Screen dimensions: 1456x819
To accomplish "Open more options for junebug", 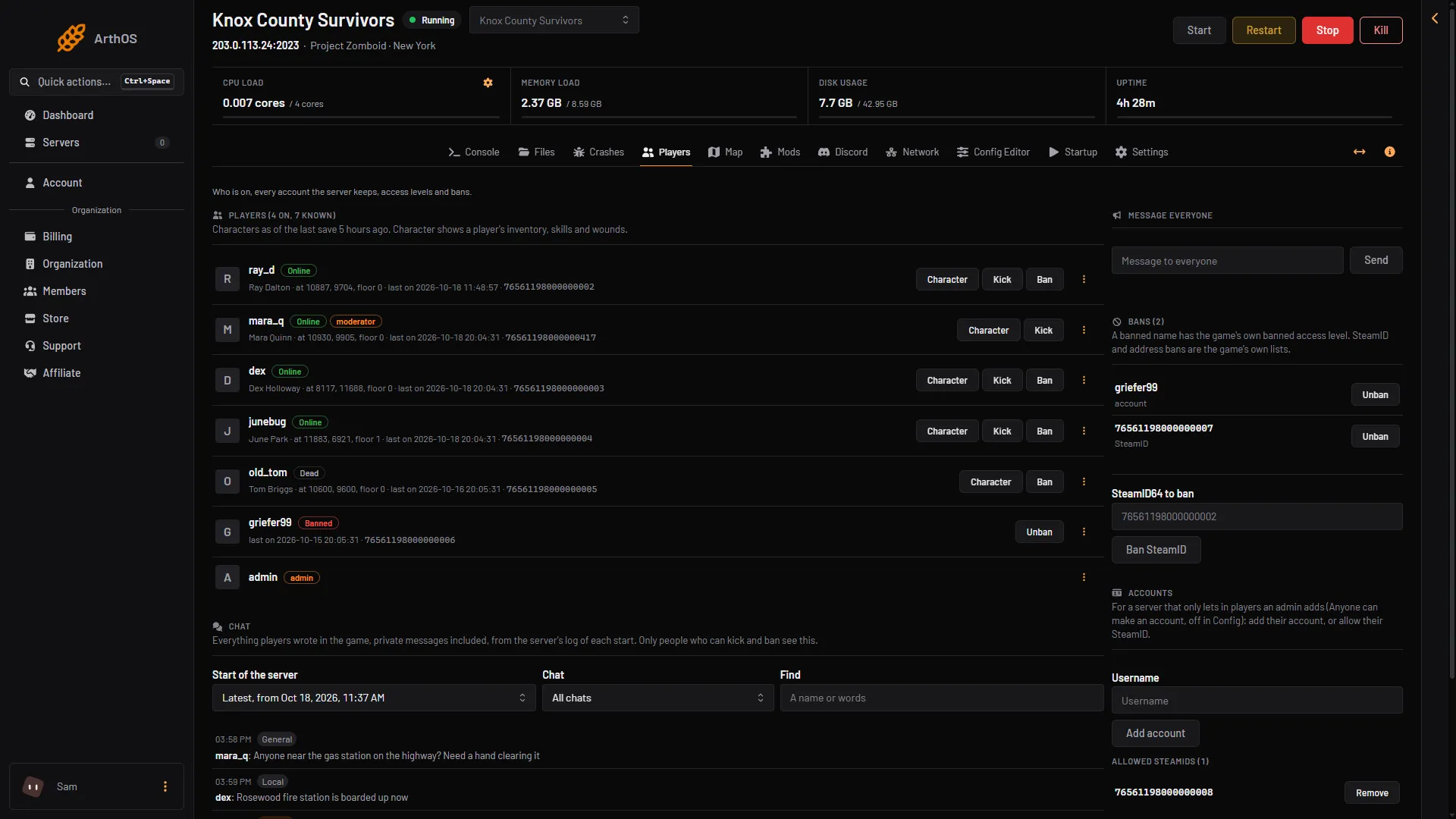I will tap(1084, 431).
